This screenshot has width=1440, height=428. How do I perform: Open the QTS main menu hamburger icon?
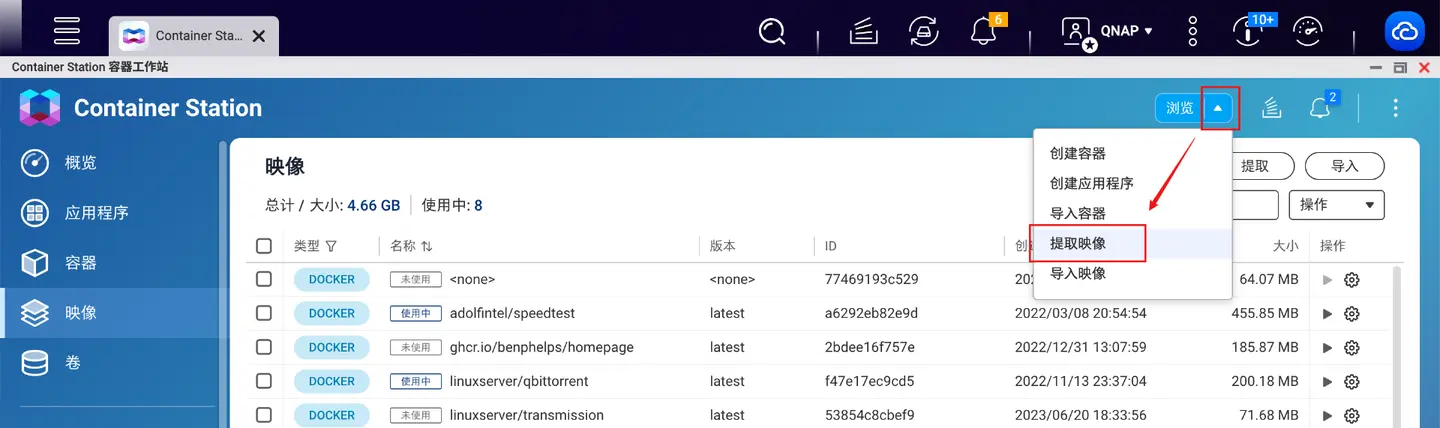[x=67, y=30]
